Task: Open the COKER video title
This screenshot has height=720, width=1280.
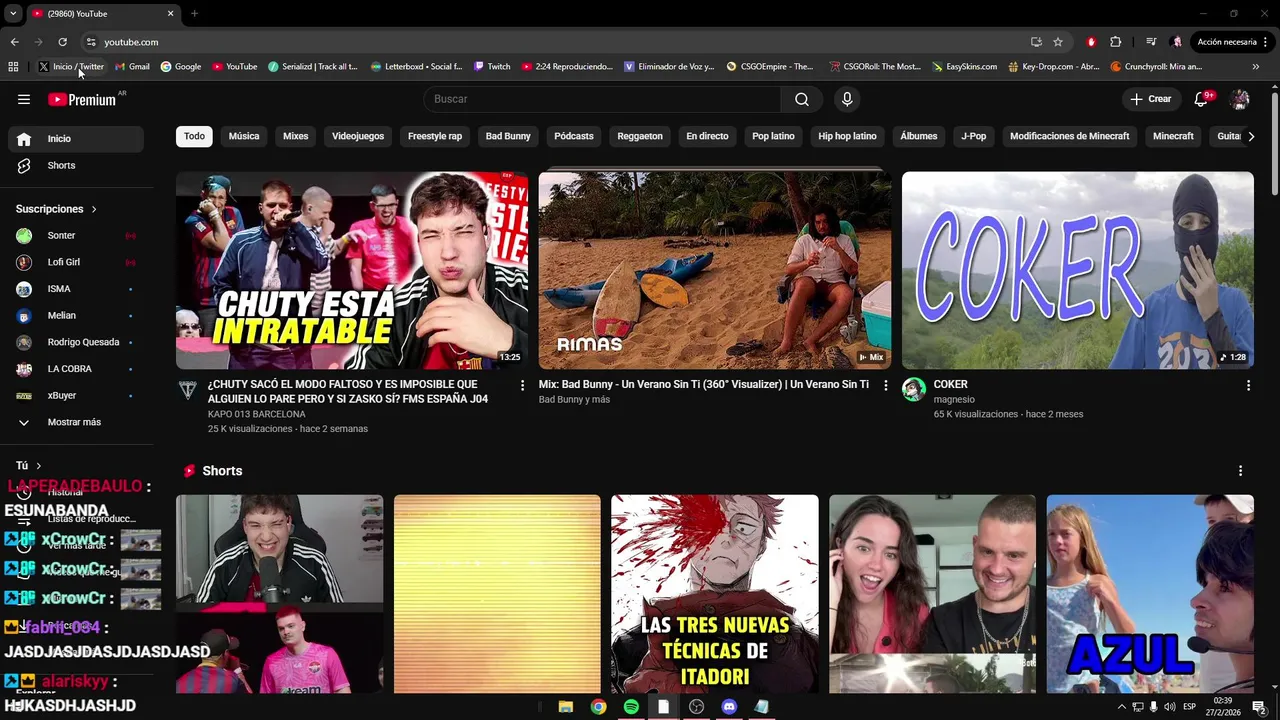Action: click(950, 384)
